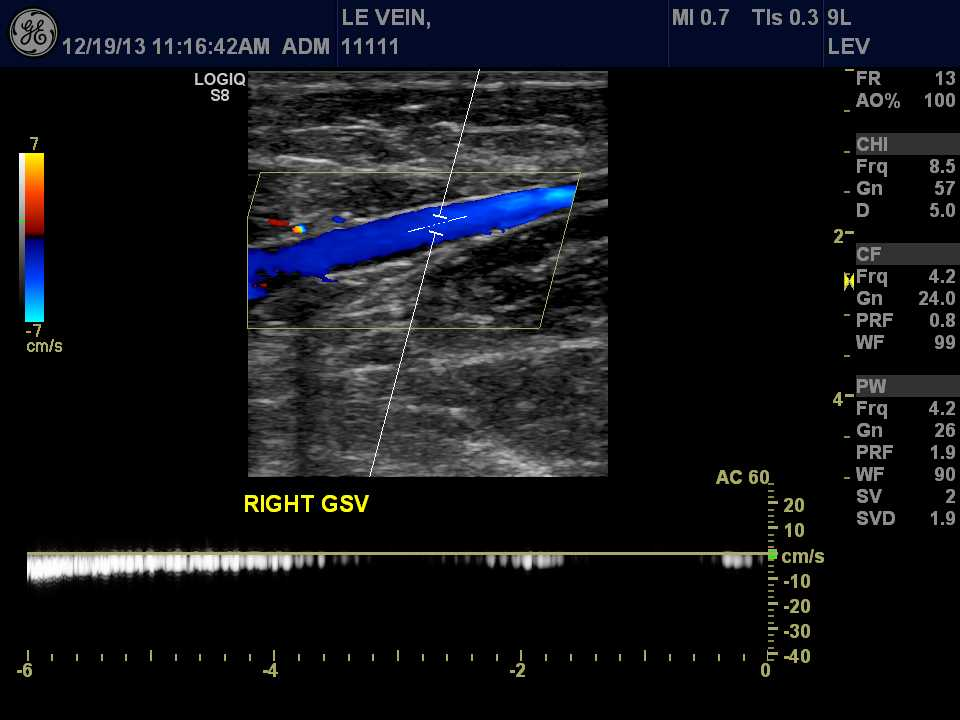Click the AC 60 angle correction value

point(742,478)
